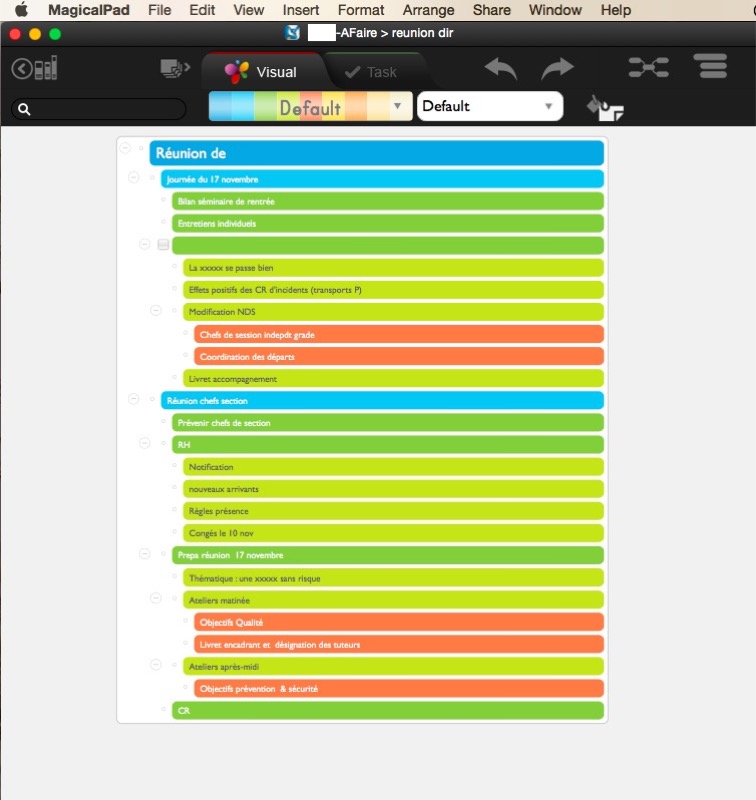This screenshot has height=800, width=756.
Task: Click the bullet beside Notification
Action: point(175,467)
